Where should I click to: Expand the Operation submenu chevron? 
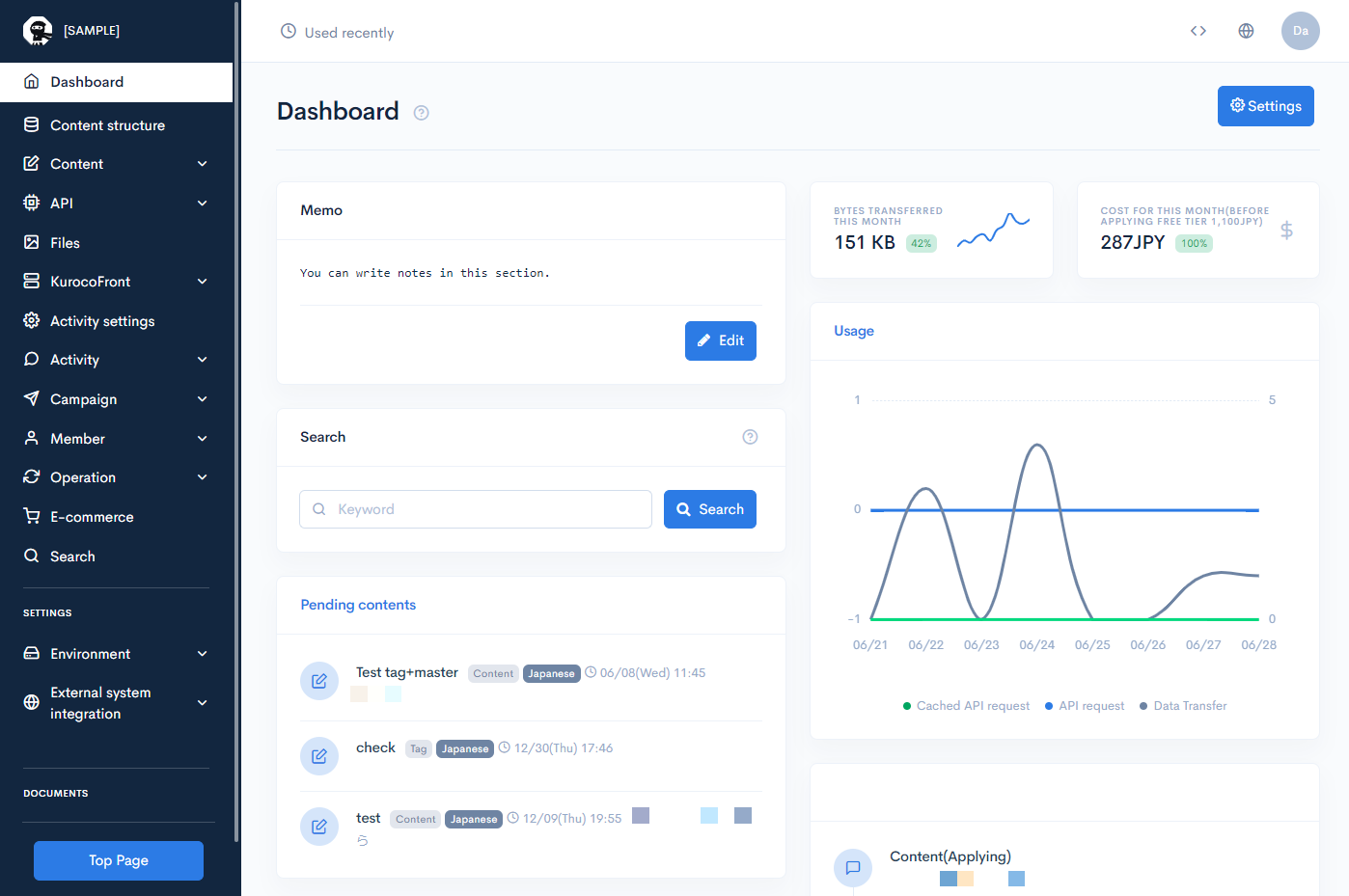[203, 476]
